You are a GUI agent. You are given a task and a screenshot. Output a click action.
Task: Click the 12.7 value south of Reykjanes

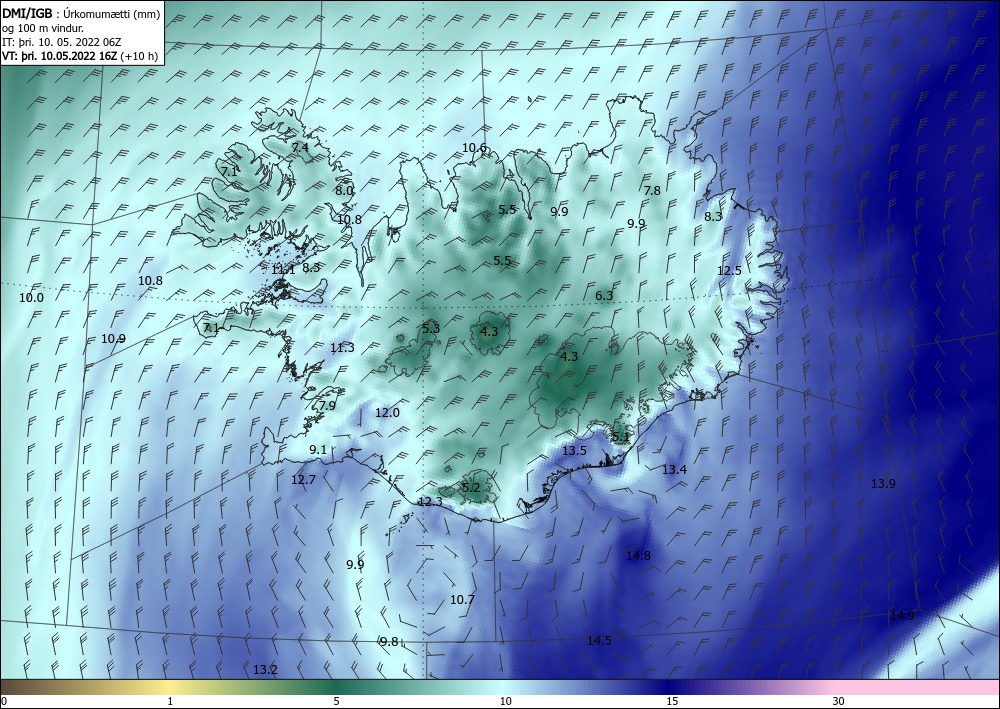click(x=304, y=479)
